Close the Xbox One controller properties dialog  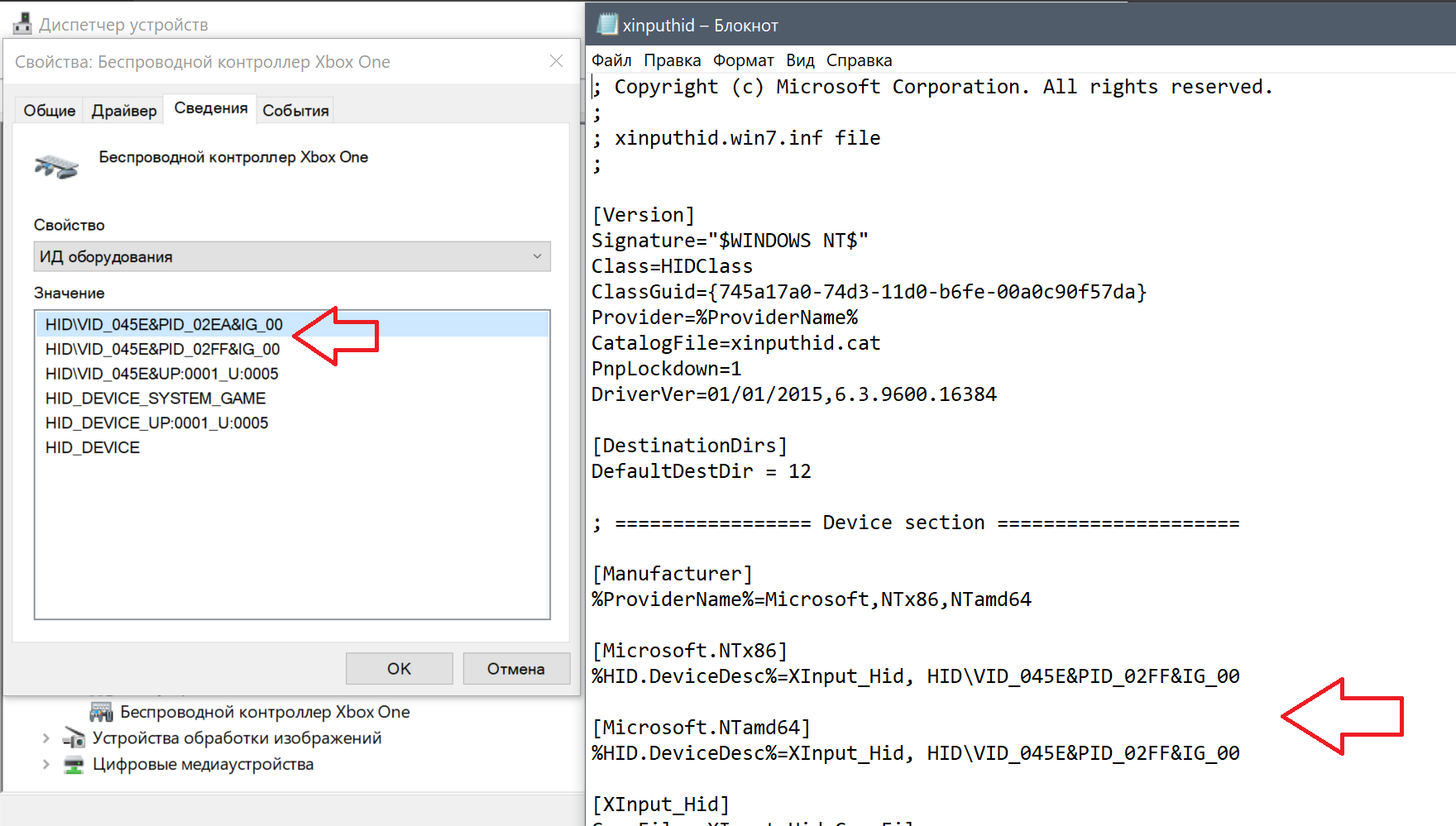pos(556,61)
